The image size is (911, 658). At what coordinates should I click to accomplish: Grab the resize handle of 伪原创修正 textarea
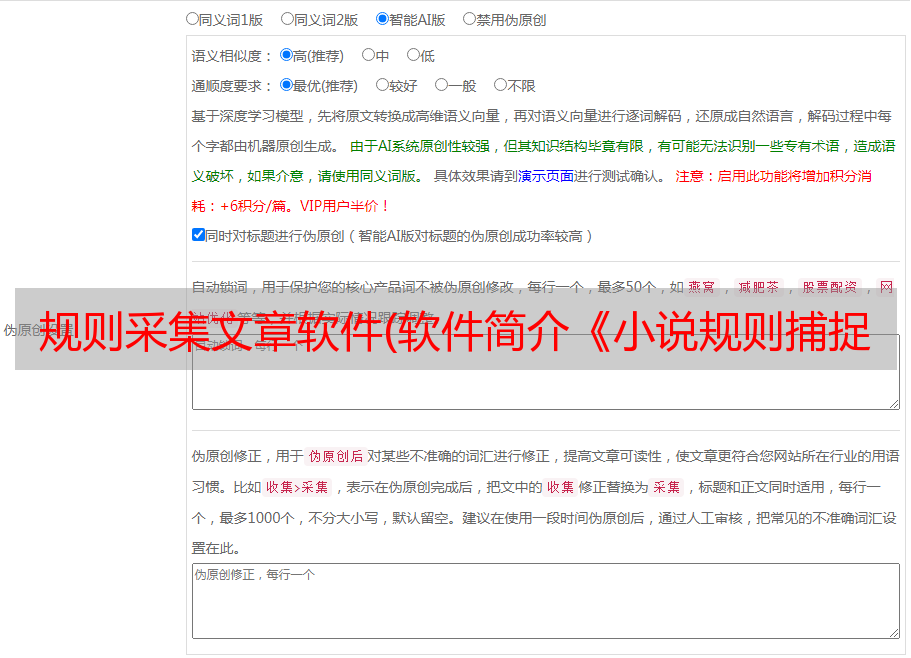coord(894,634)
